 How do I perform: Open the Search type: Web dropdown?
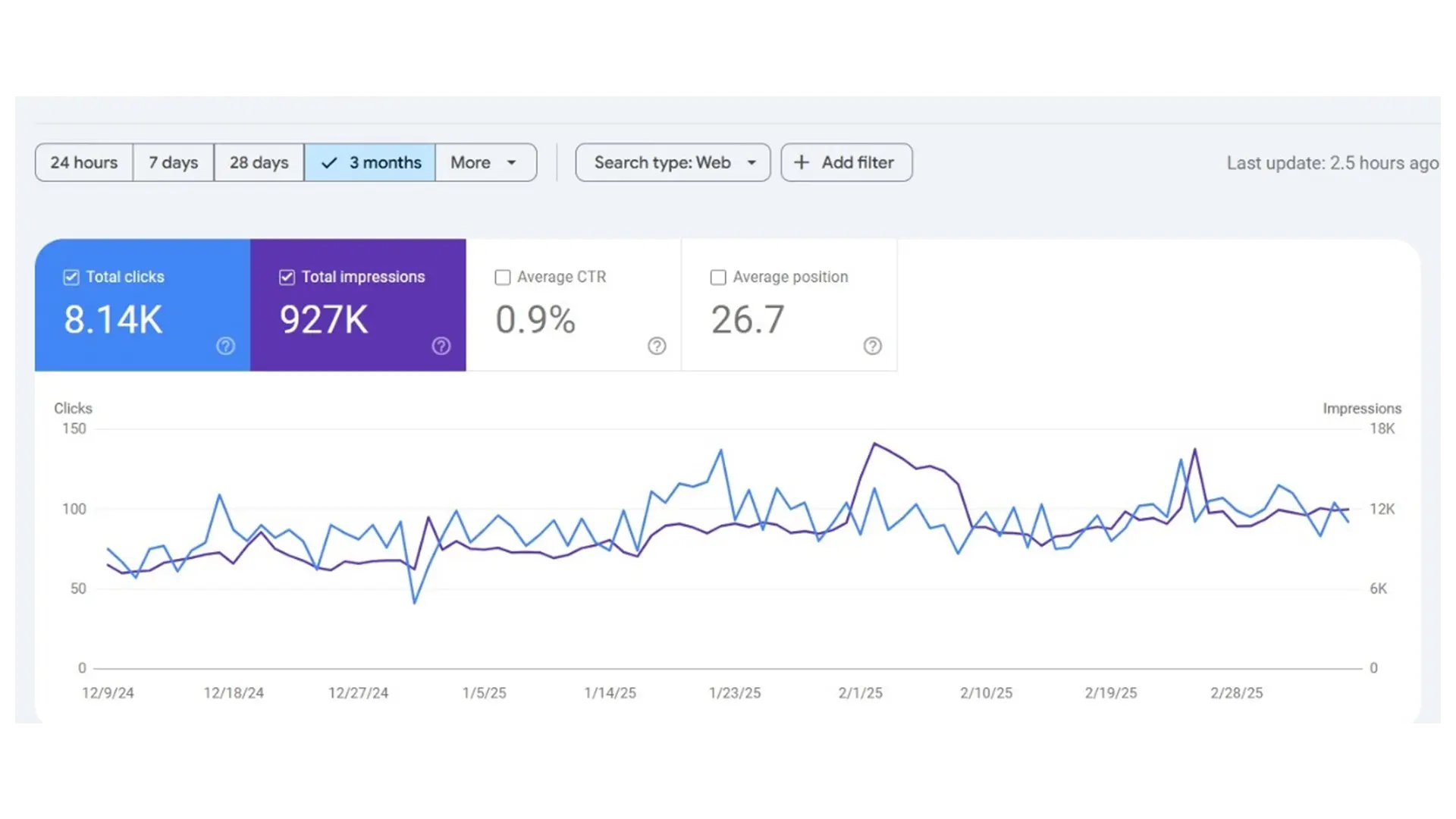pyautogui.click(x=673, y=162)
